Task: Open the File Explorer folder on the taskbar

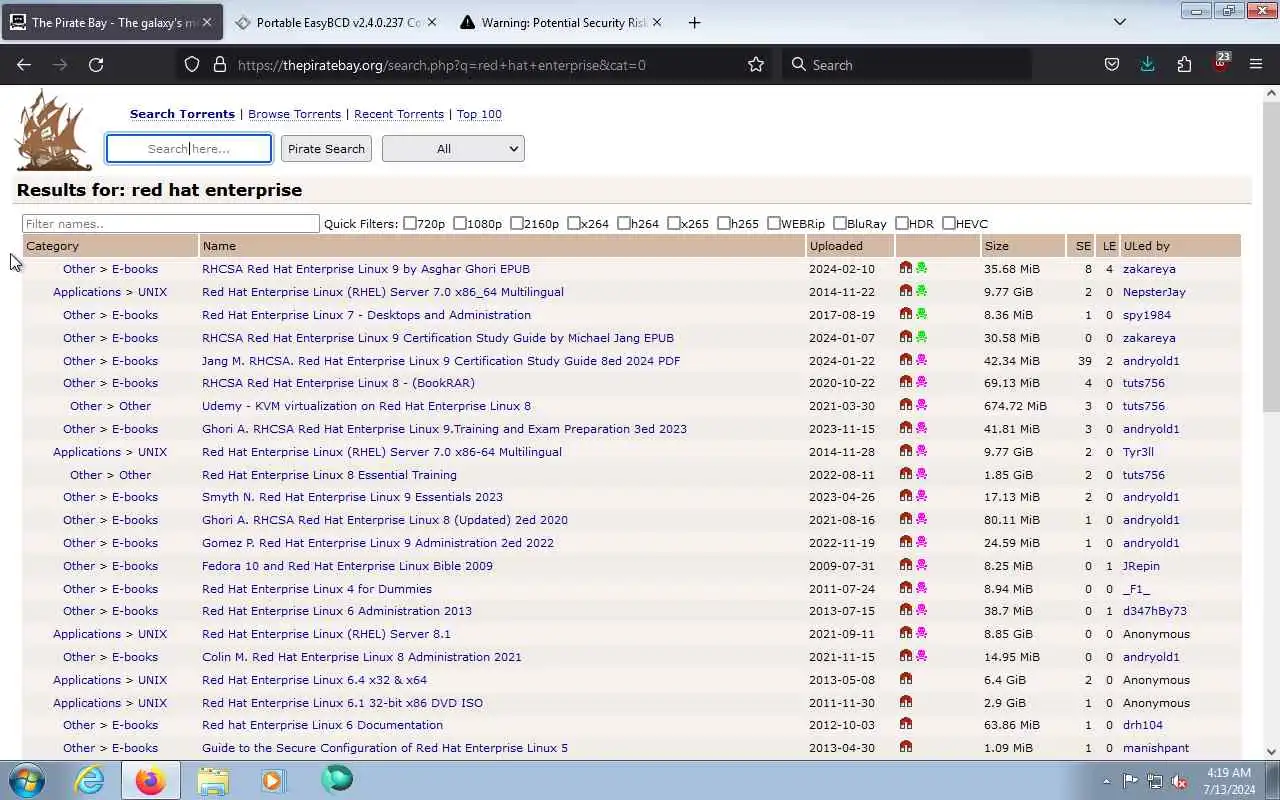Action: [x=213, y=780]
